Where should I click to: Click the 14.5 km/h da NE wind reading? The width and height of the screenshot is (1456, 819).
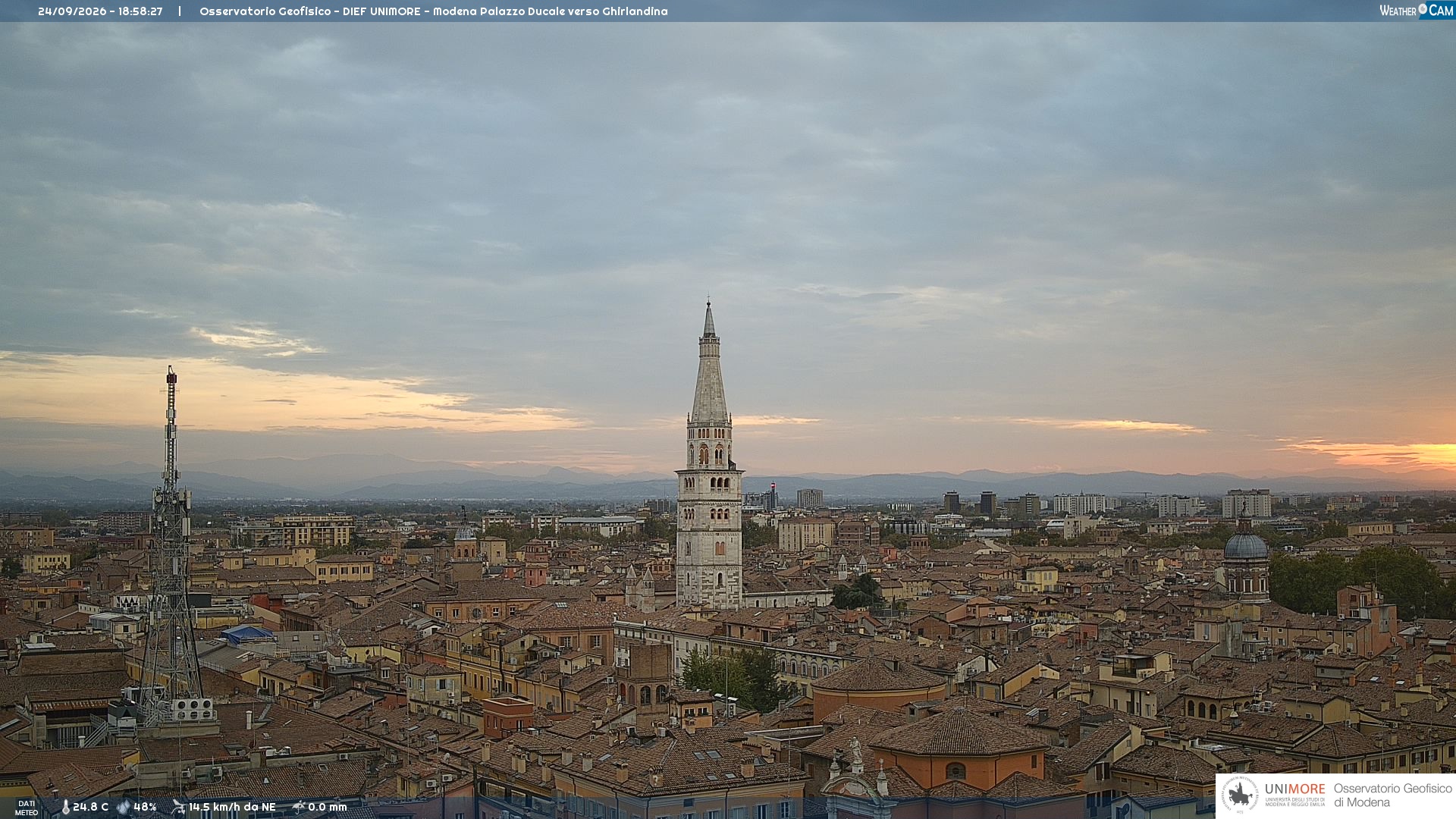point(232,807)
